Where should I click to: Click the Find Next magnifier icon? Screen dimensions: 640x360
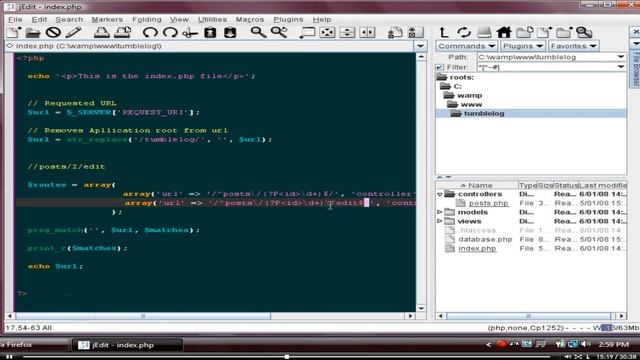coord(279,32)
